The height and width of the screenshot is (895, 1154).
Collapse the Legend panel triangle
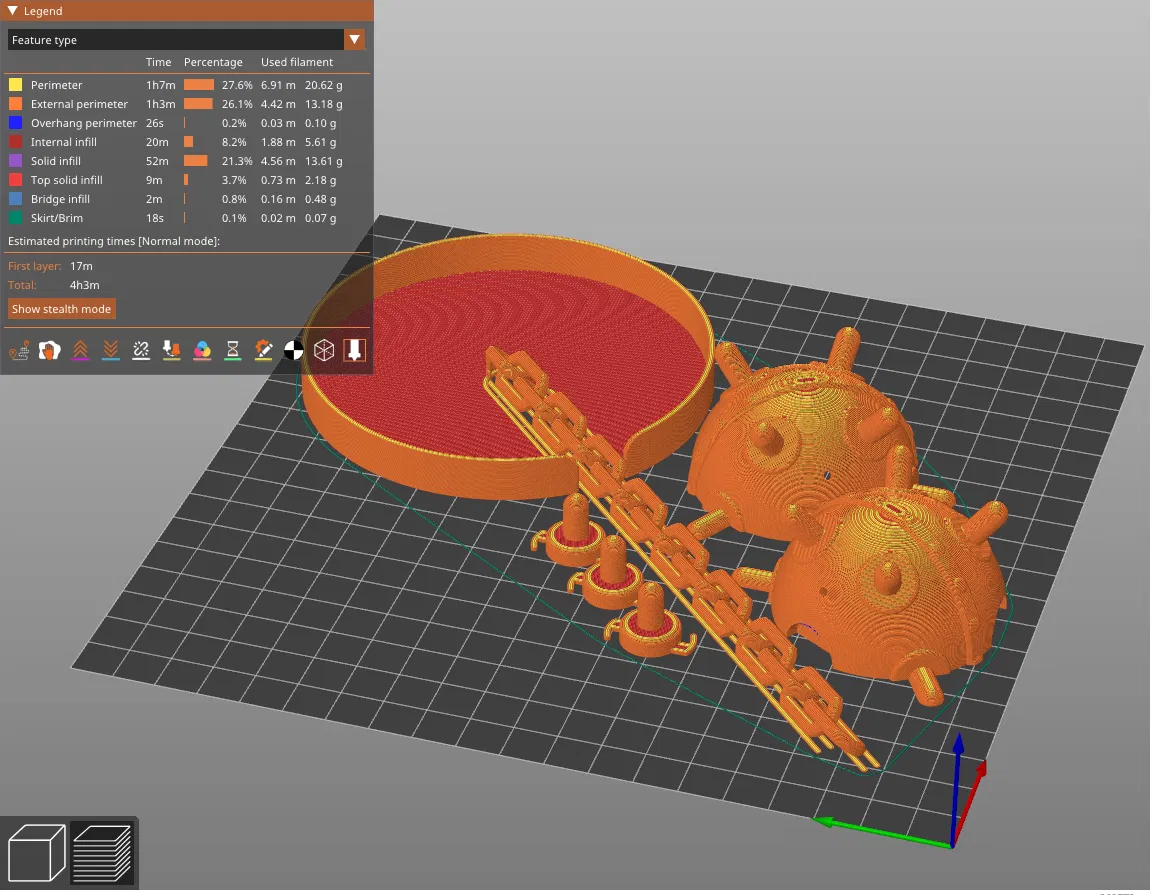pos(13,10)
